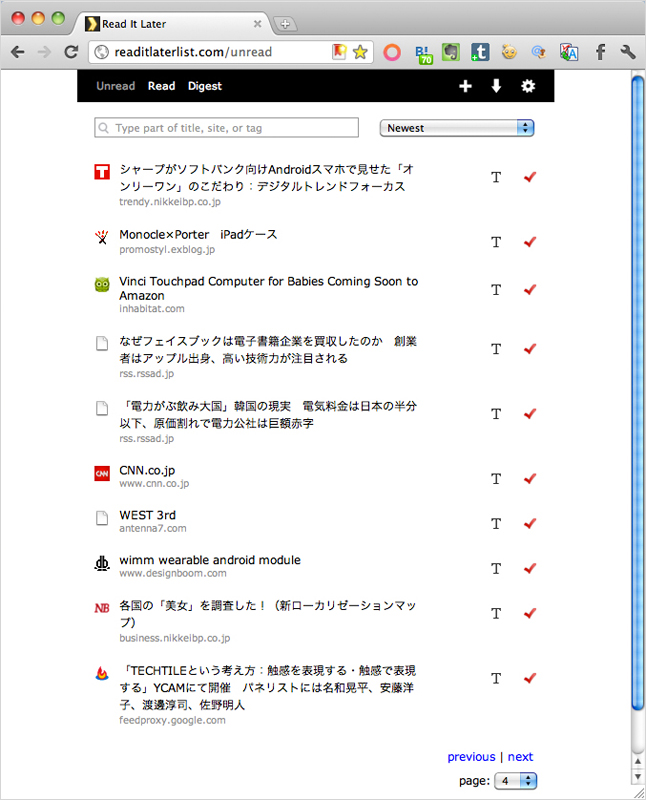Screen dimensions: 646x800
Task: Expand the page number dropdown
Action: (x=516, y=780)
